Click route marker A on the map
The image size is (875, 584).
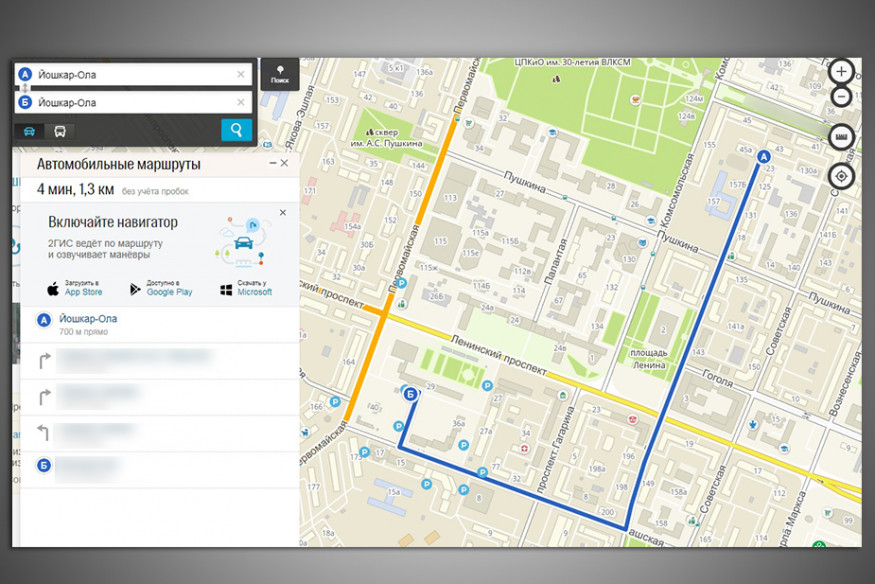pyautogui.click(x=765, y=156)
